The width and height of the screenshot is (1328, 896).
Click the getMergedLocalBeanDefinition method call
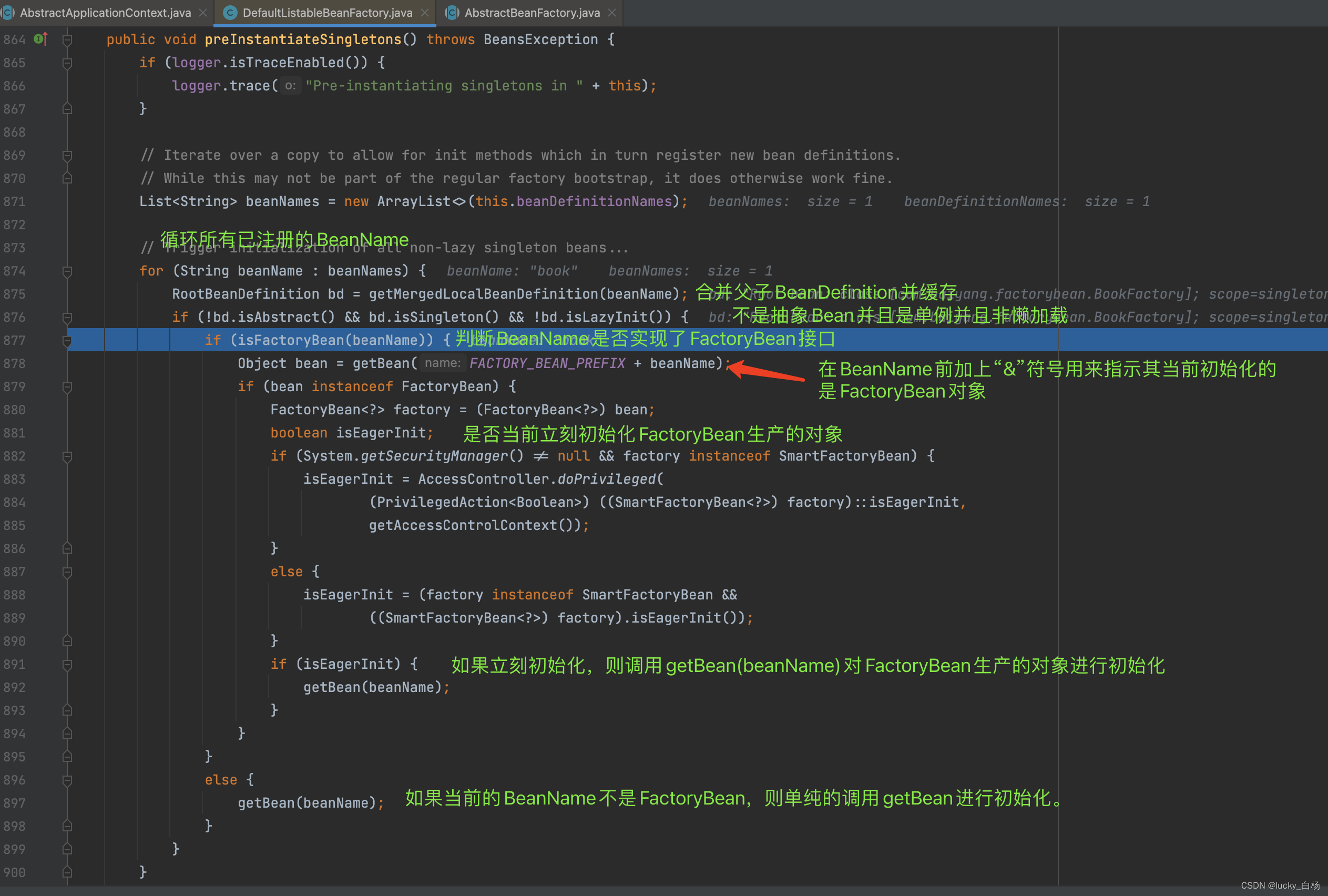(x=483, y=294)
